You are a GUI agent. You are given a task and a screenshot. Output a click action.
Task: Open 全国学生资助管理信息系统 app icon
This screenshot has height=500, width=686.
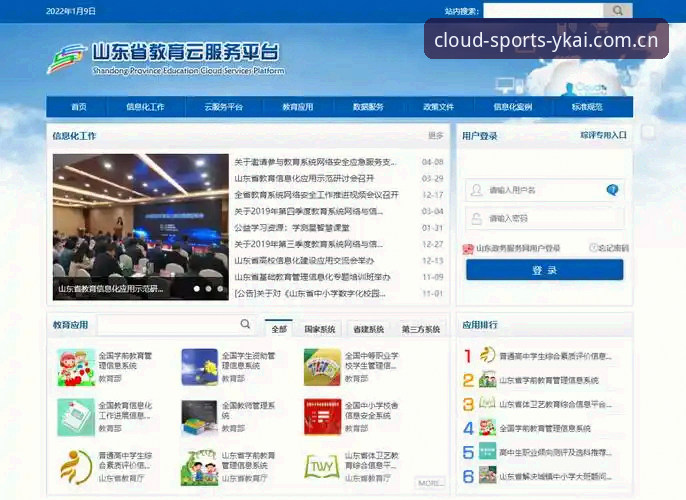(x=200, y=367)
